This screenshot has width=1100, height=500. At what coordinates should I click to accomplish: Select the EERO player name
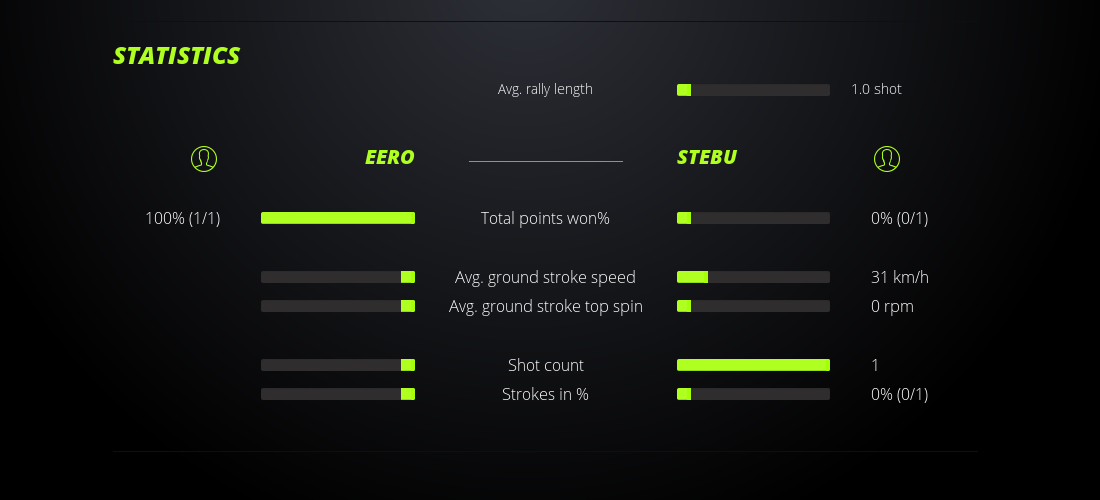tap(389, 158)
